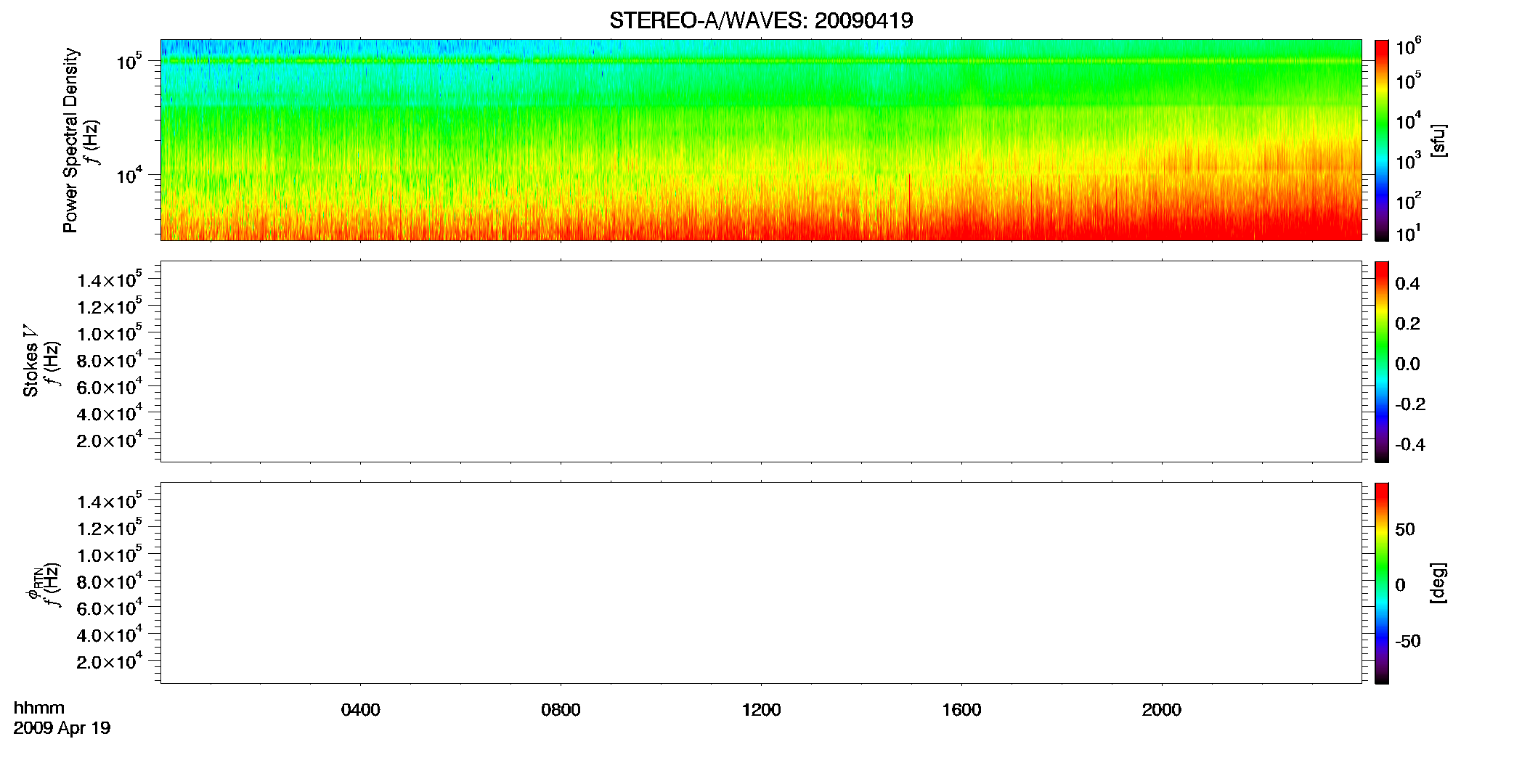The image size is (1522, 784).
Task: Click the empty phi RTN plot panel
Action: (x=761, y=583)
